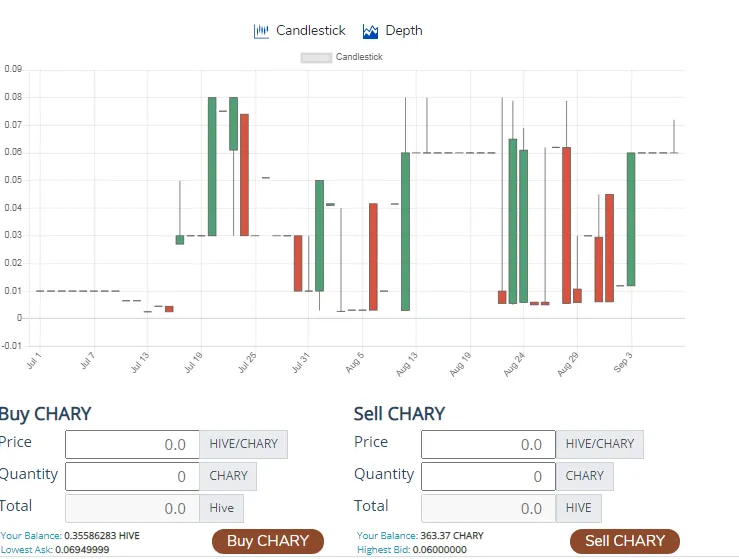Focus the Buy CHARY Price input
The width and height of the screenshot is (739, 559).
(132, 444)
